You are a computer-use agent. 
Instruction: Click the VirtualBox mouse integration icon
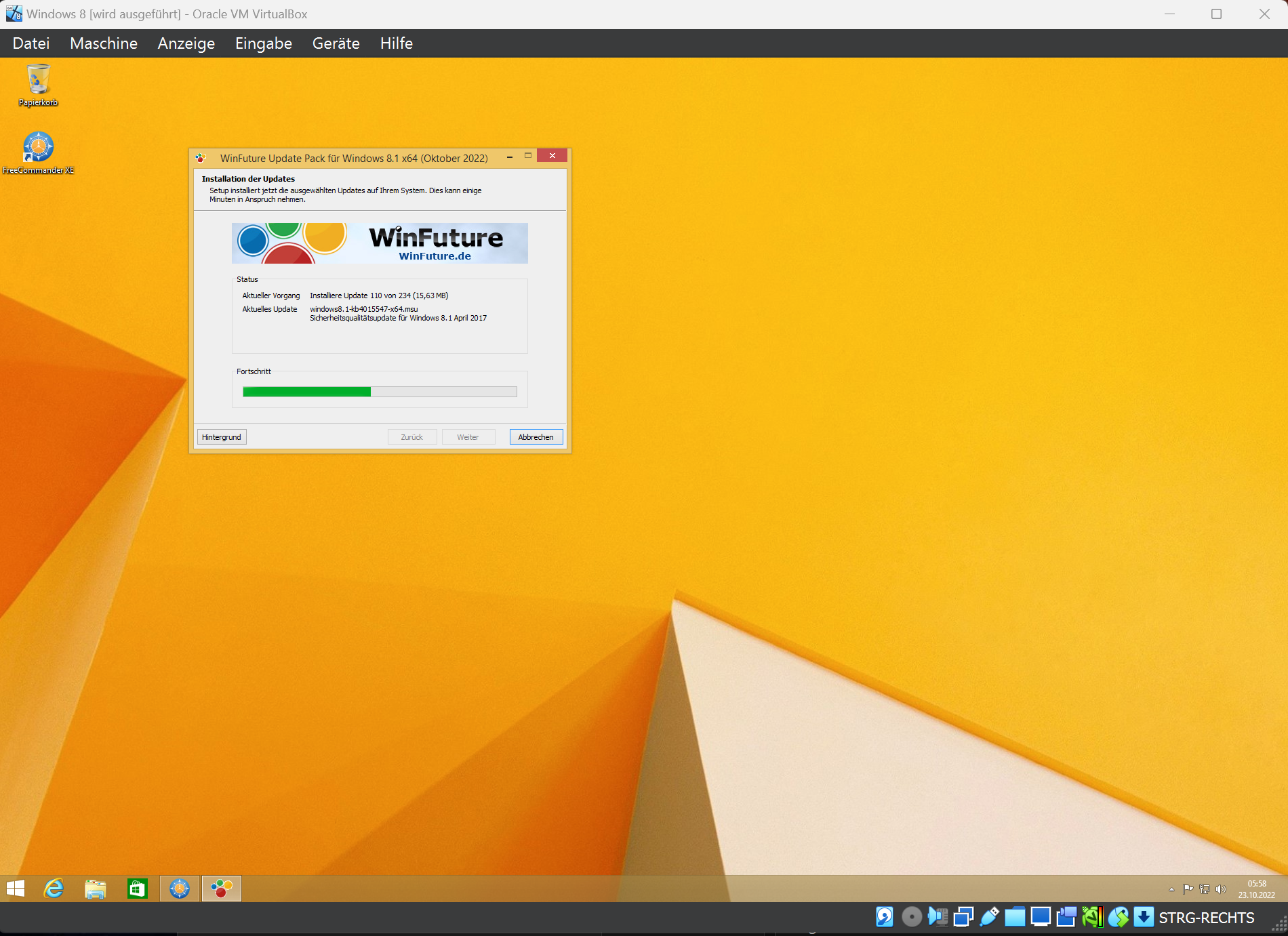[1119, 917]
